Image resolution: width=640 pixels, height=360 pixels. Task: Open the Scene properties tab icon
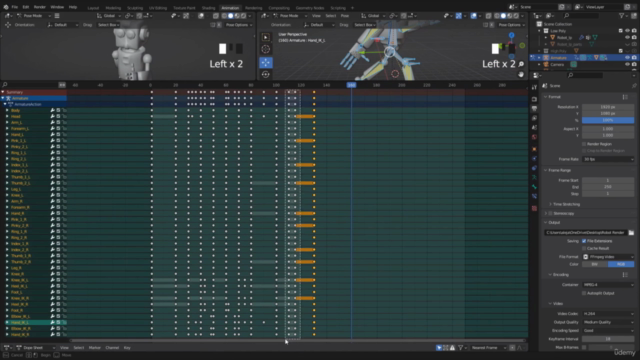click(x=534, y=127)
